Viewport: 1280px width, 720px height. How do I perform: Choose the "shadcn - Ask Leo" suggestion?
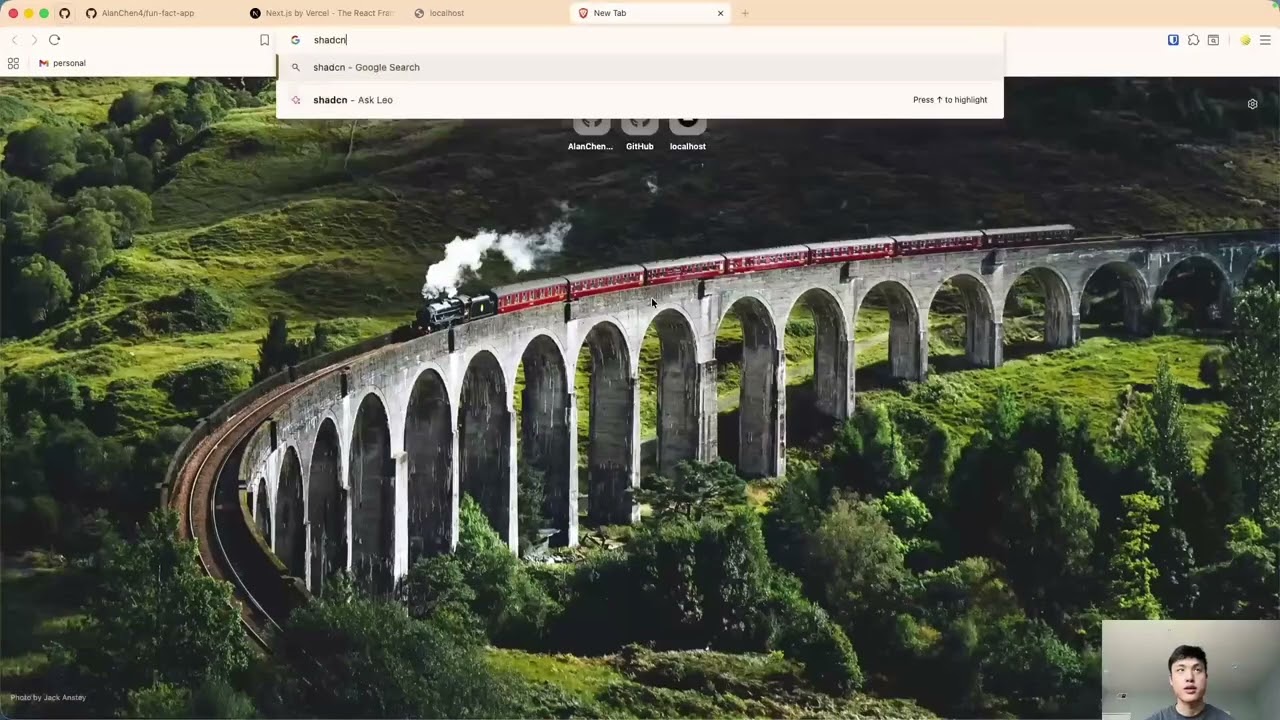pos(640,100)
